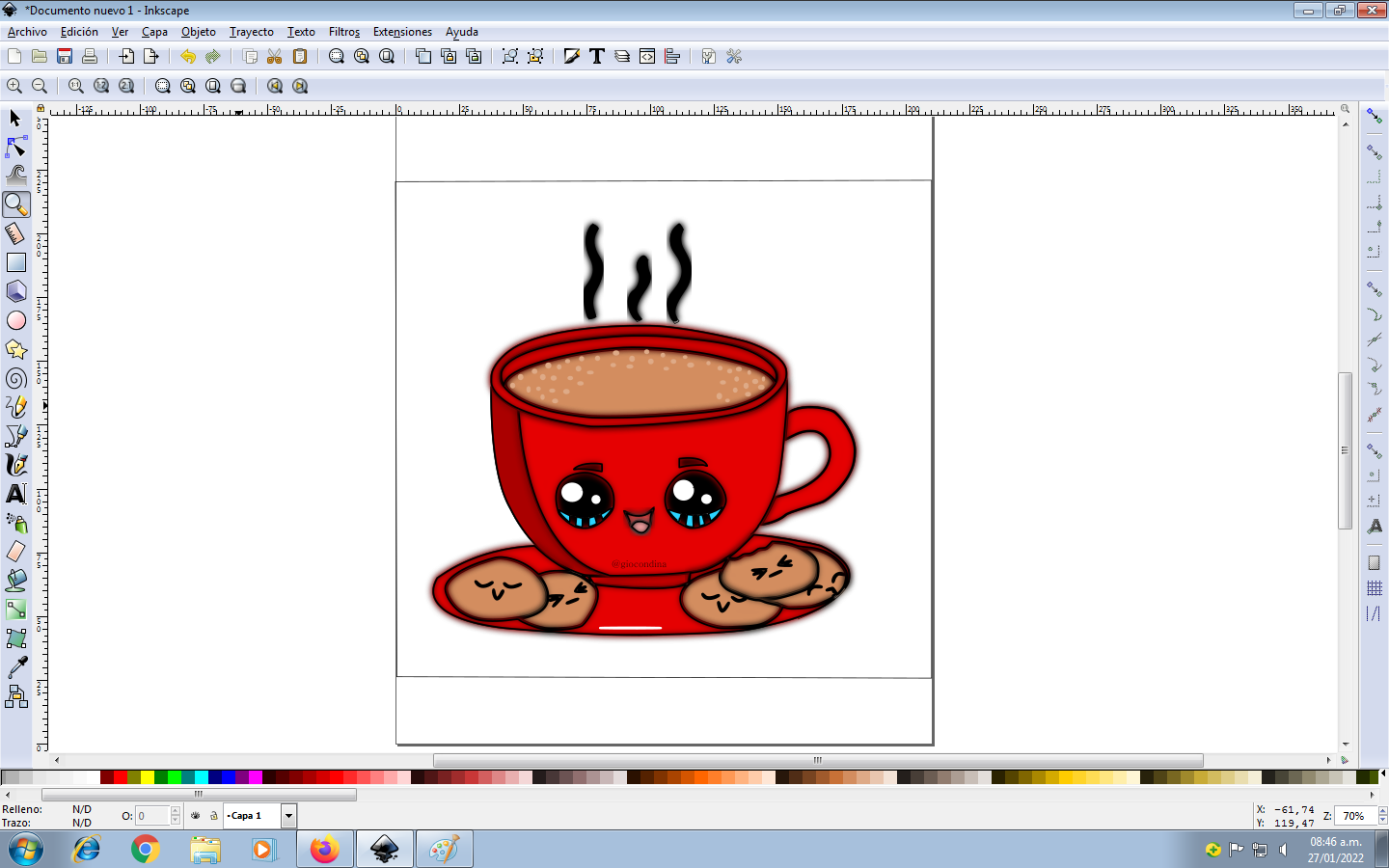The height and width of the screenshot is (868, 1389).
Task: Toggle snap to guides
Action: (x=1375, y=613)
